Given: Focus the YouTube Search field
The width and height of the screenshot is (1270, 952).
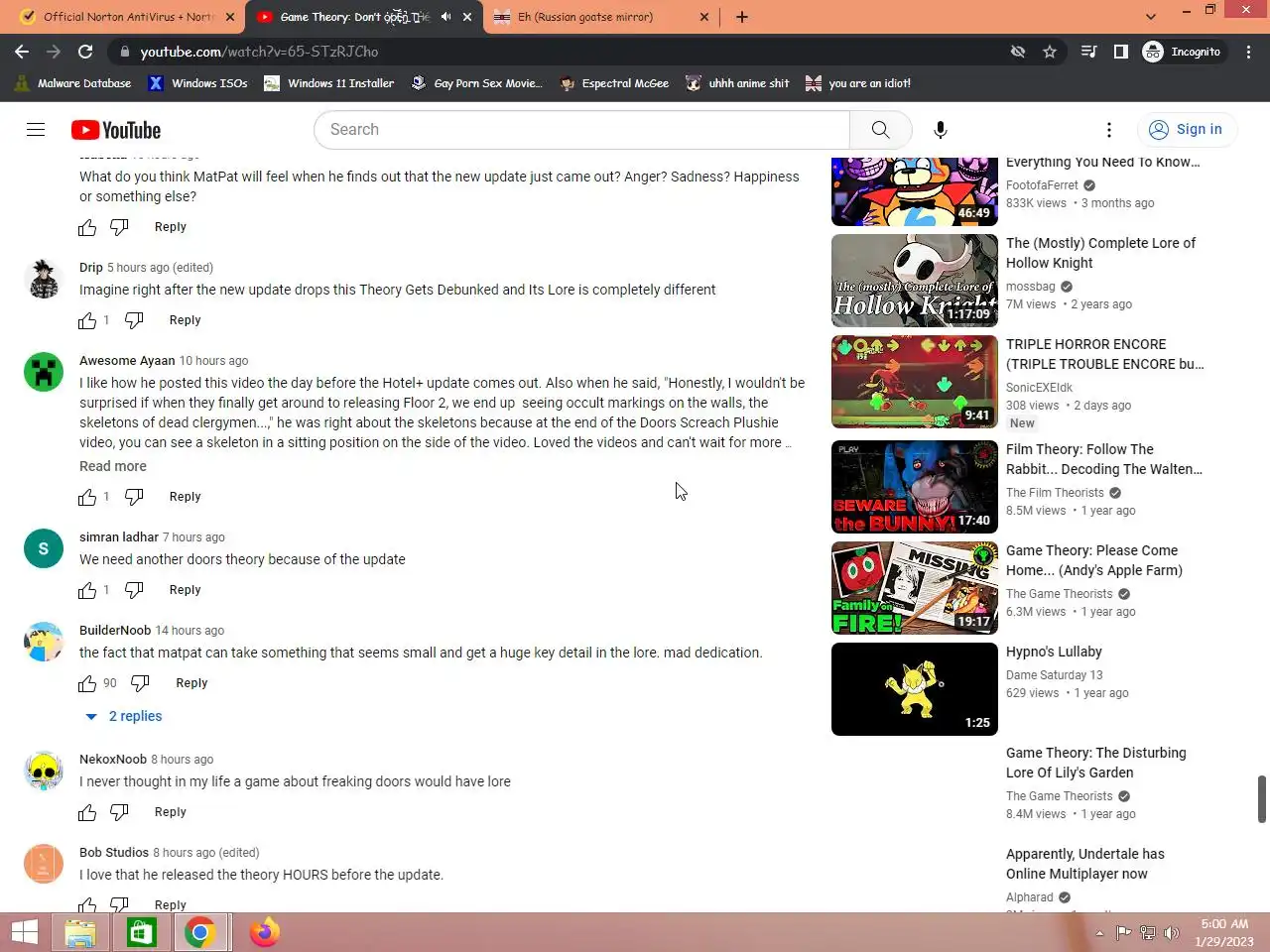Looking at the screenshot, I should tap(582, 130).
